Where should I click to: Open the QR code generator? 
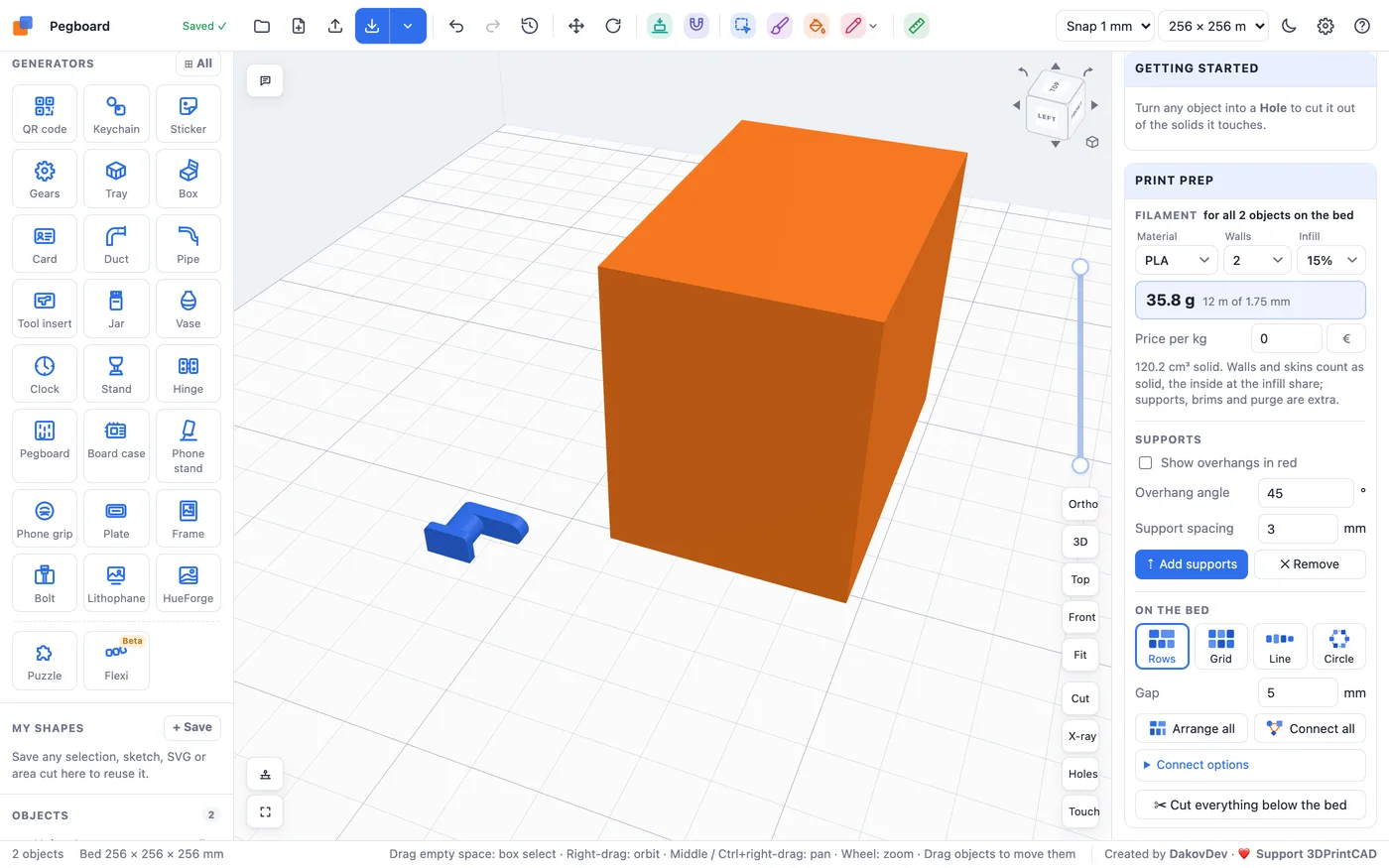point(45,114)
